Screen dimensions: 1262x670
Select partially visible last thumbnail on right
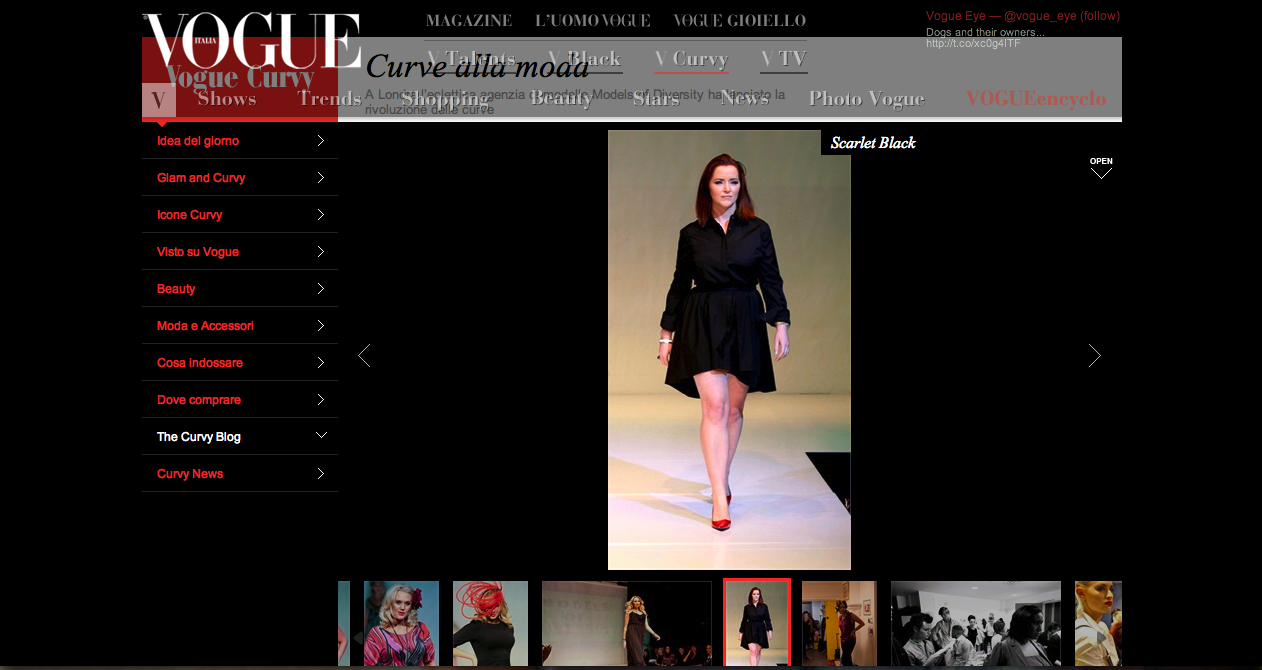click(1098, 624)
